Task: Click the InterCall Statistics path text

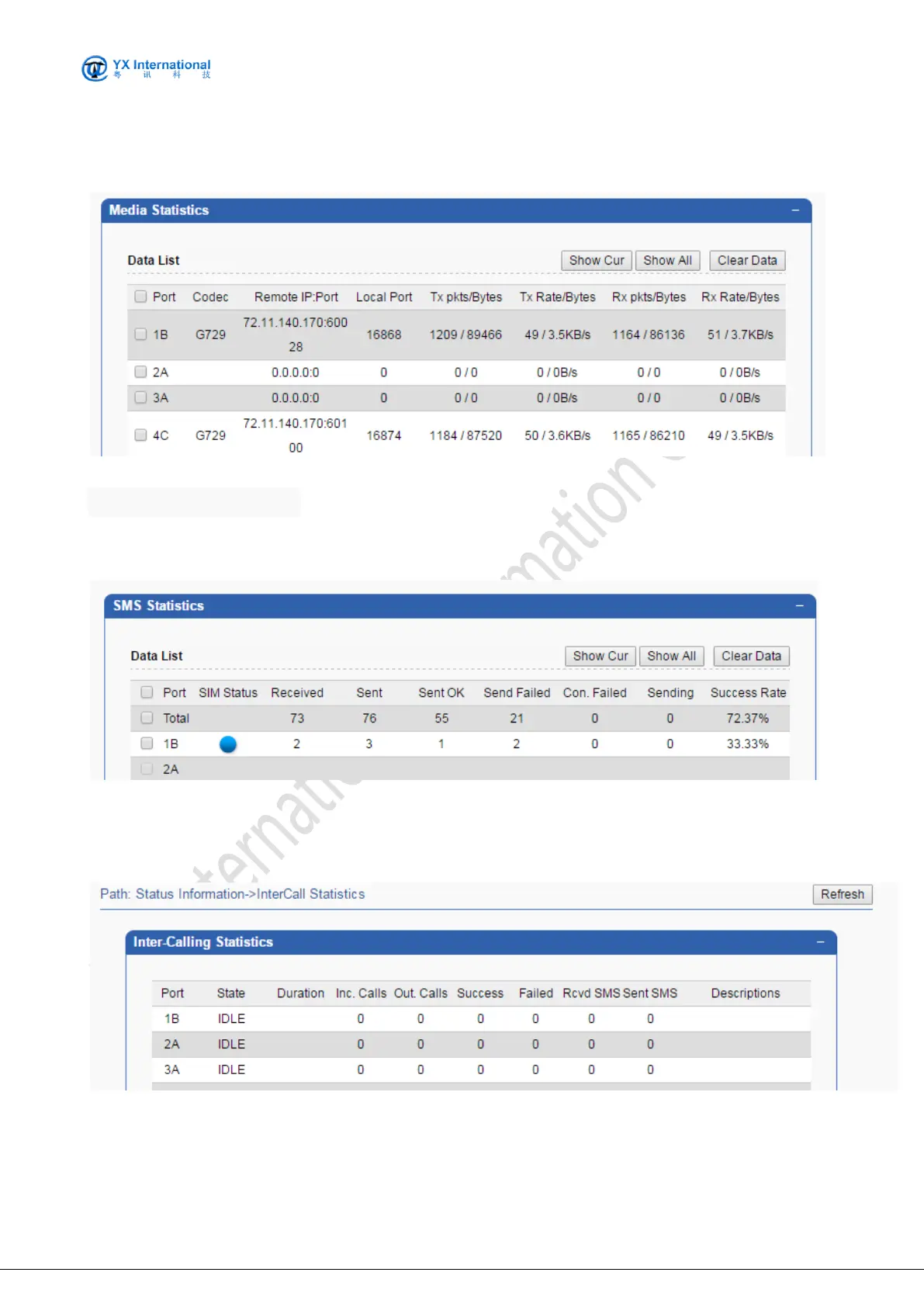Action: point(310,894)
